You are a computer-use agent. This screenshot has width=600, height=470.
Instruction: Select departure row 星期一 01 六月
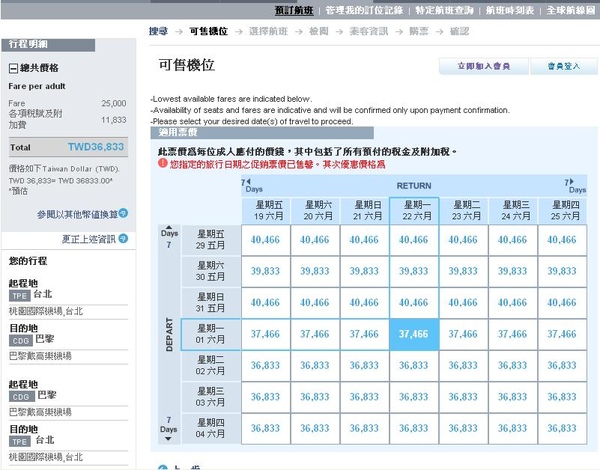(x=211, y=334)
